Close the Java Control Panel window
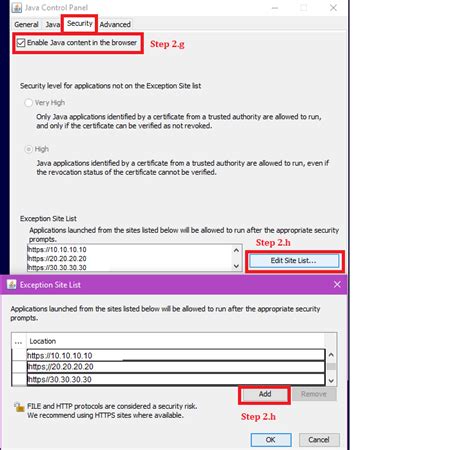The image size is (474, 450). point(333,8)
